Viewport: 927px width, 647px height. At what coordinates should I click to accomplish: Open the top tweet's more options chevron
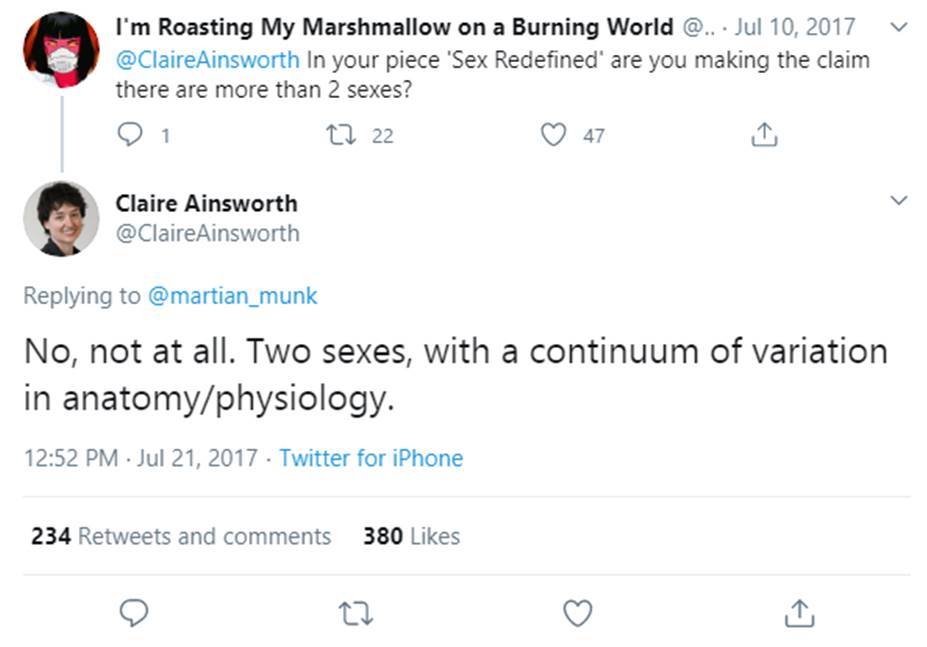click(x=899, y=27)
